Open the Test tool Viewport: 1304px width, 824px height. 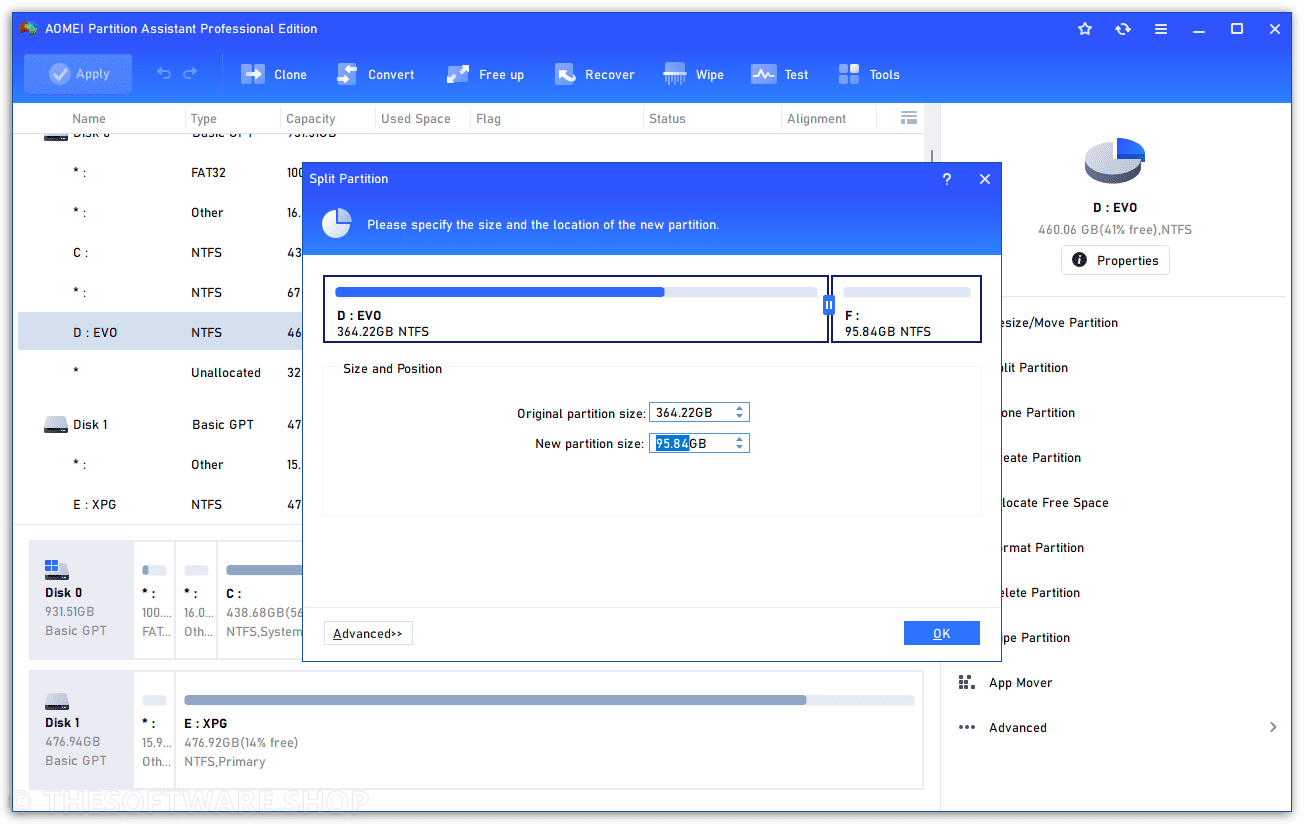tap(780, 74)
